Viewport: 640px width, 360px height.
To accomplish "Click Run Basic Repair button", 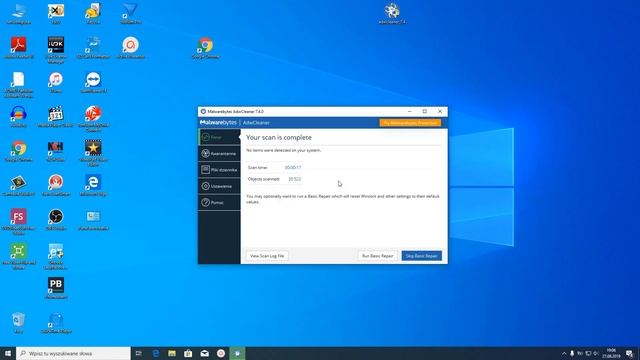I will (378, 256).
